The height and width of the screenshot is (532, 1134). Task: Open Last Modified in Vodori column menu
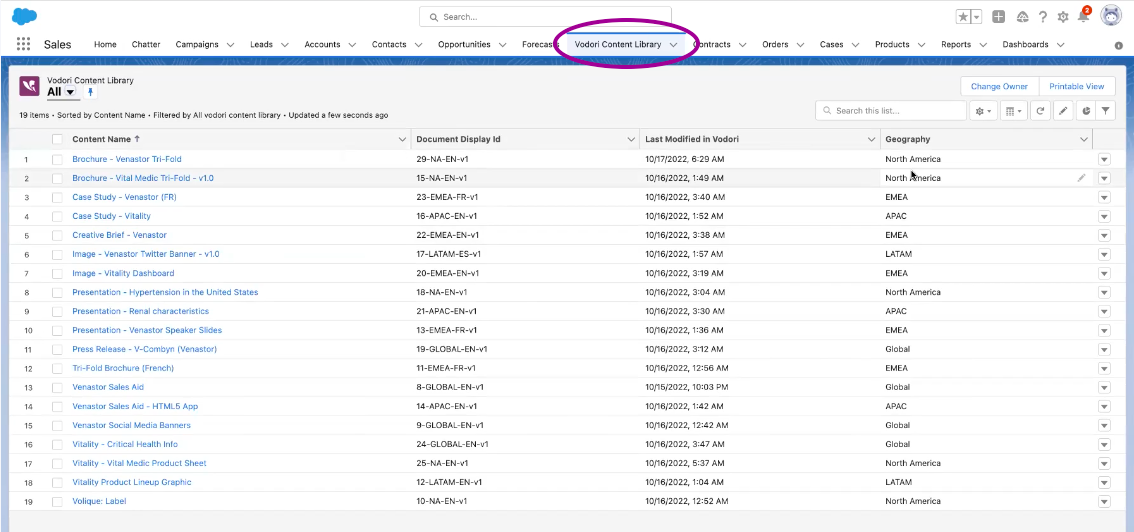pos(871,139)
